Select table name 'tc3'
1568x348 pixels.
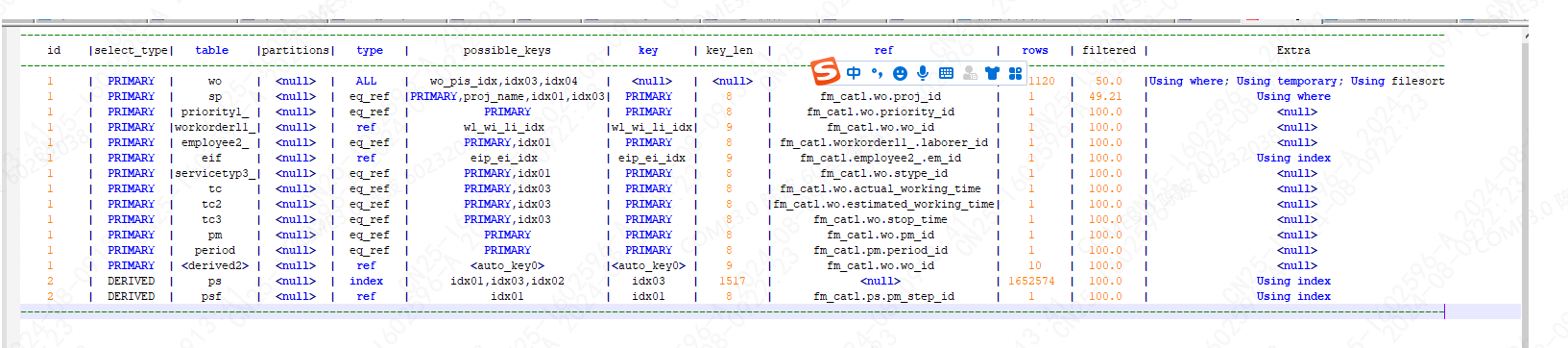click(x=212, y=219)
